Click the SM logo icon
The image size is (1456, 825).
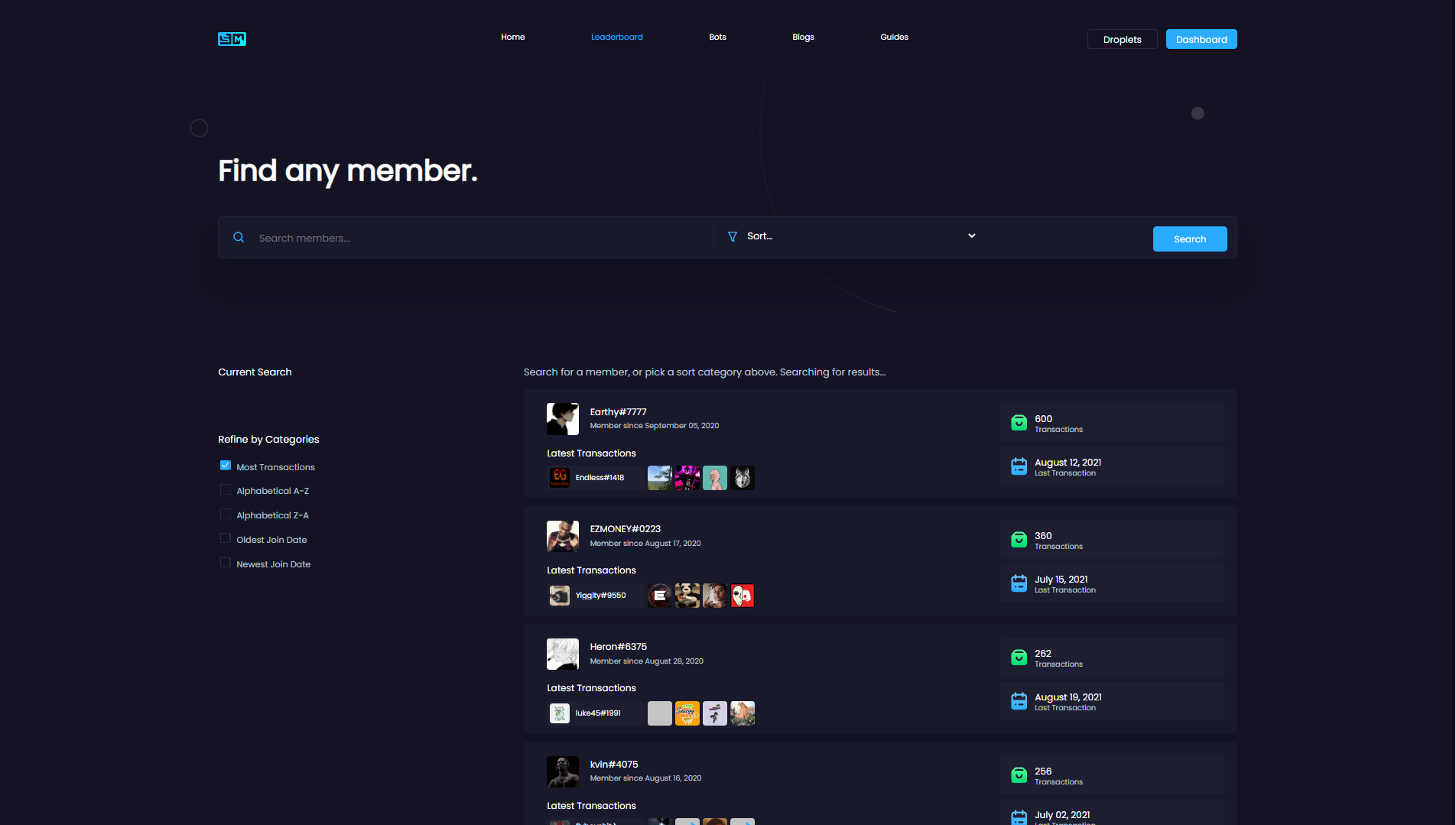click(232, 39)
